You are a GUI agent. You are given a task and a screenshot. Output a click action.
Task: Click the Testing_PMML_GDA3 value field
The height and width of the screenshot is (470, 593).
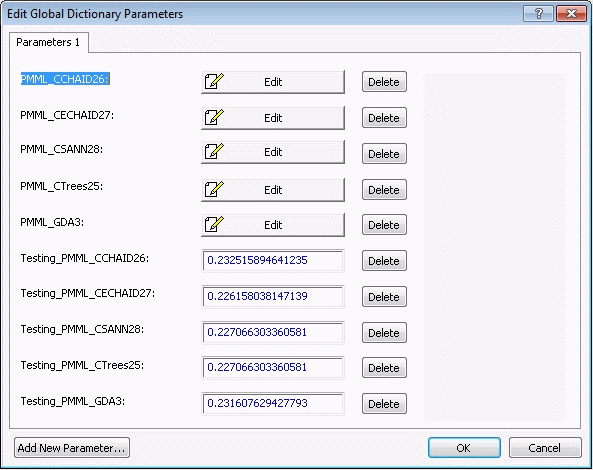(273, 403)
